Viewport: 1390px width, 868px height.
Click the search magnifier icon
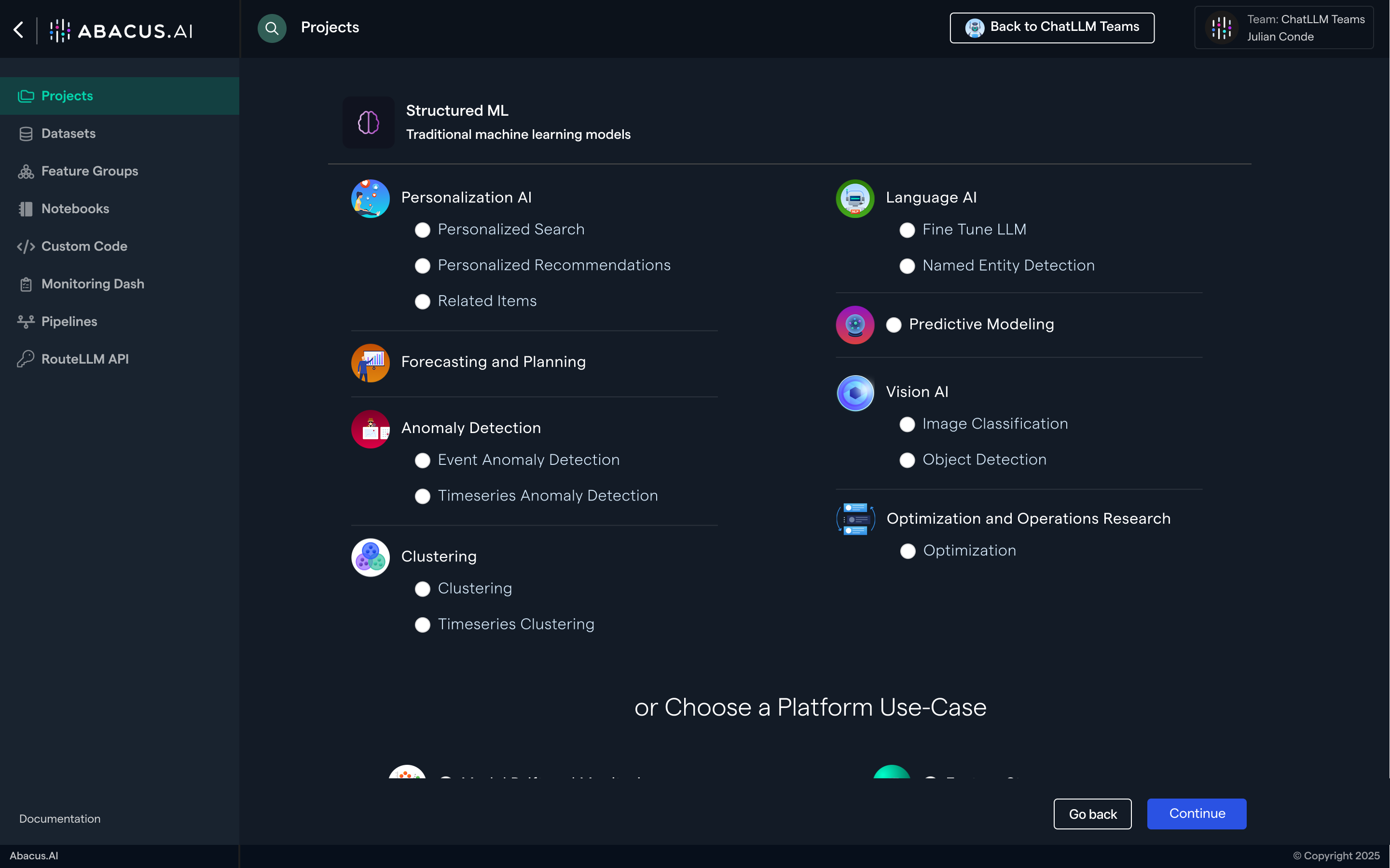[272, 28]
